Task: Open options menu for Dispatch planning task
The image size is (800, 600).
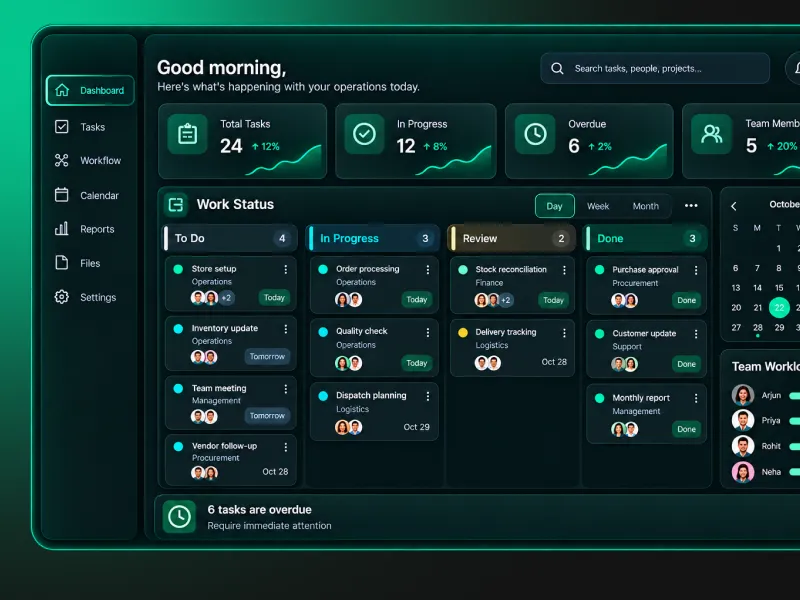Action: (428, 396)
